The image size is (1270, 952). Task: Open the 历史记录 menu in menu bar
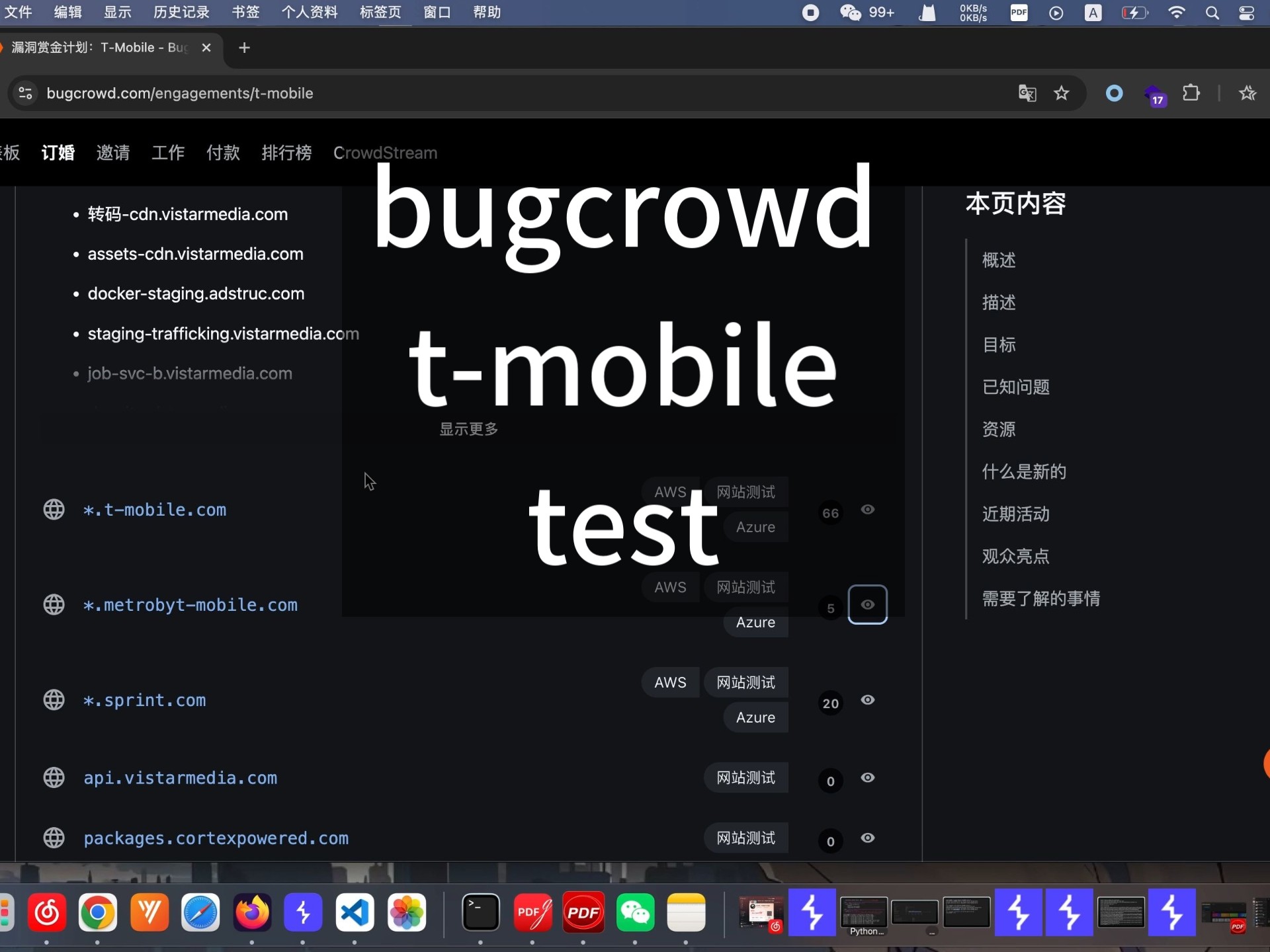[181, 13]
